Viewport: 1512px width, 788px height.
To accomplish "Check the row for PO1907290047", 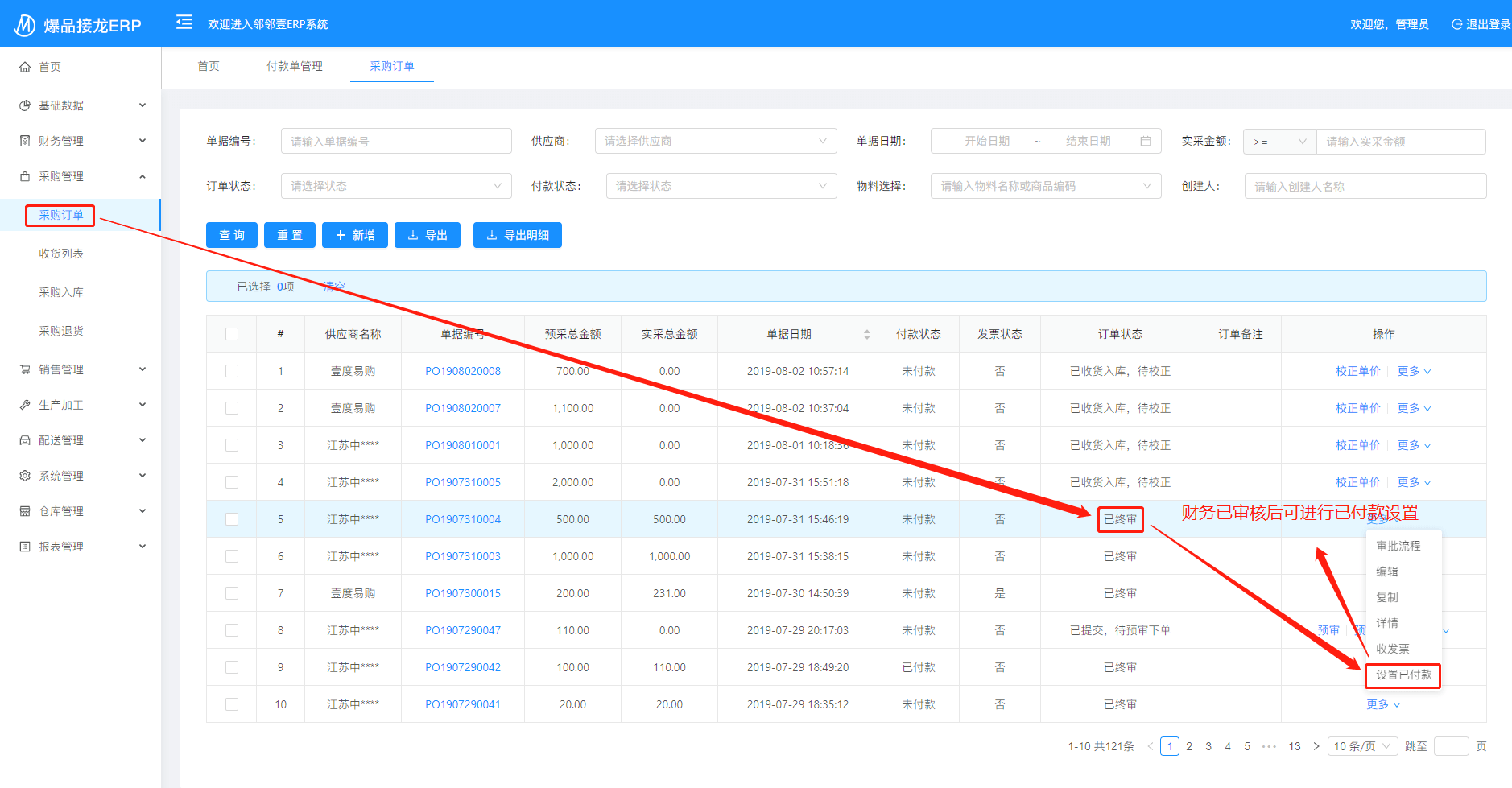I will [232, 630].
